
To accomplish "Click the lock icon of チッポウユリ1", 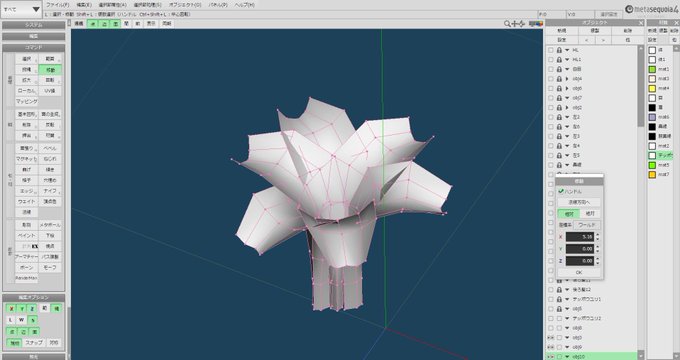I will (559, 299).
